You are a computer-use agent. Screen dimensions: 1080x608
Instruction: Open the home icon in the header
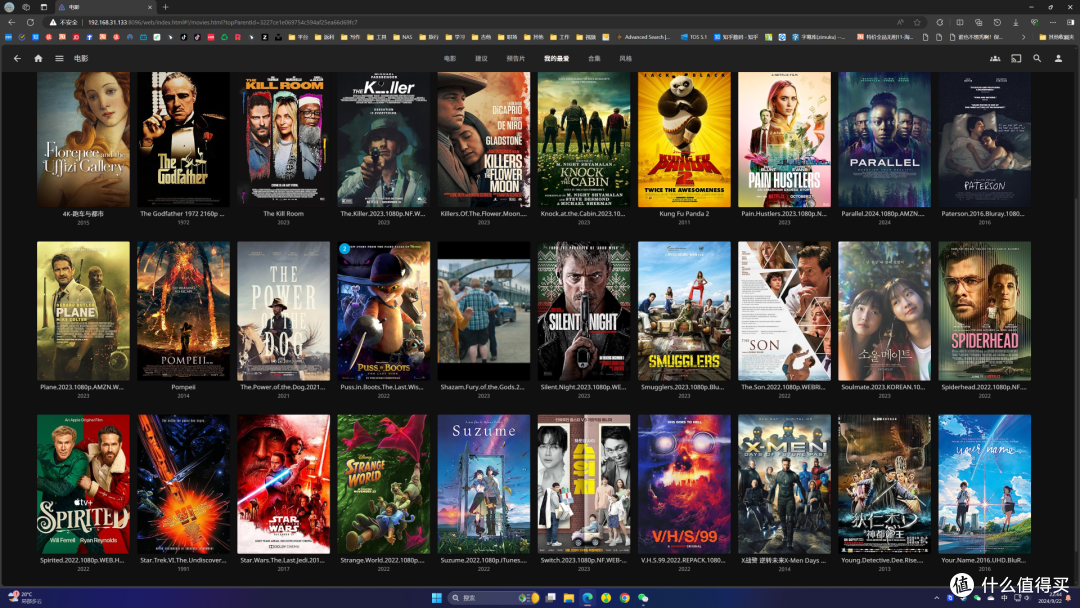[39, 59]
